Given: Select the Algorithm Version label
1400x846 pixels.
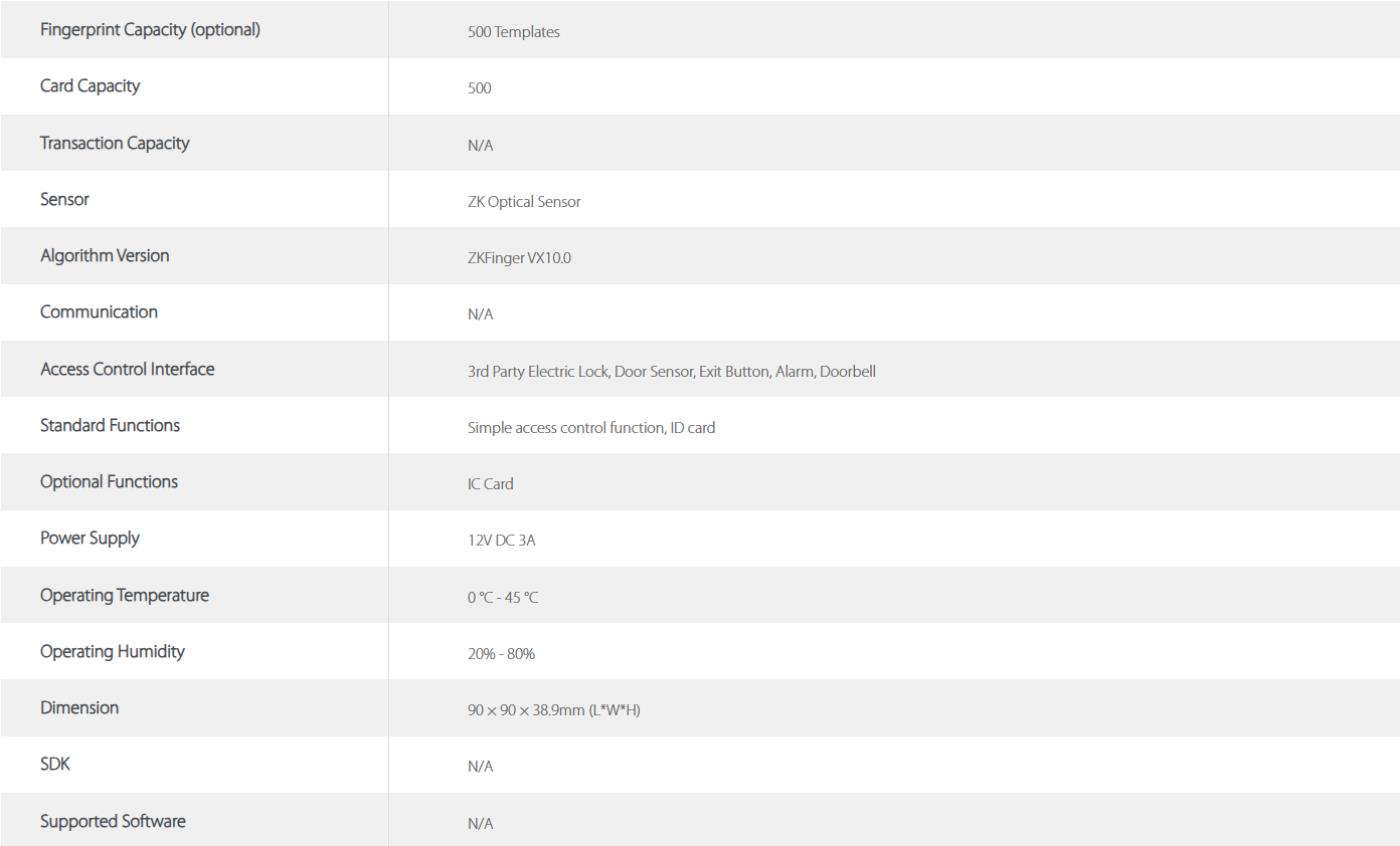Looking at the screenshot, I should tap(104, 256).
